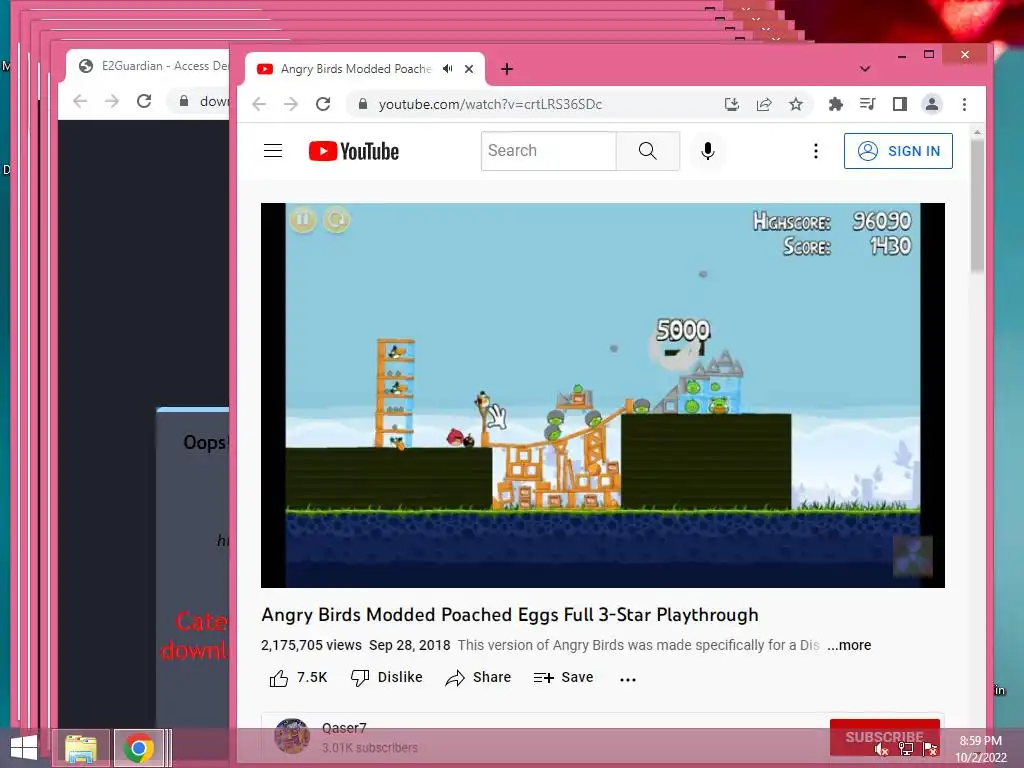Click the lock icon in the E2Guardian window address bar
This screenshot has height=768, width=1024.
(184, 101)
